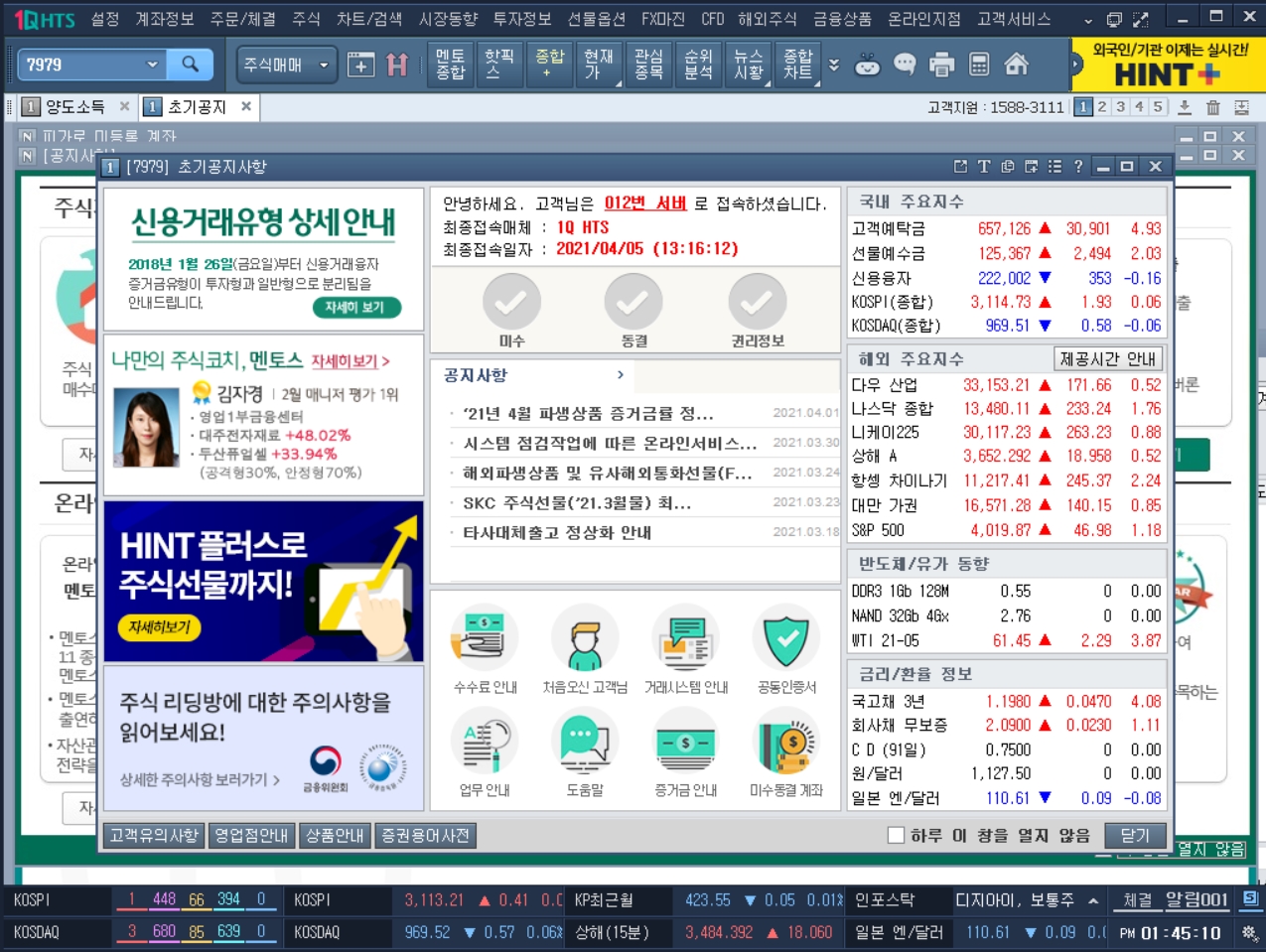The image size is (1266, 952).
Task: Click the trash can icon near page numbers
Action: [x=1212, y=107]
